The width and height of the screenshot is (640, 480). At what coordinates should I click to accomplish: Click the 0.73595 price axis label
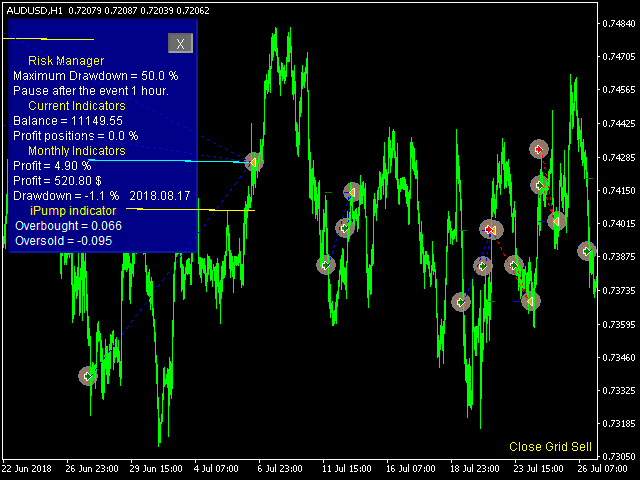619,324
